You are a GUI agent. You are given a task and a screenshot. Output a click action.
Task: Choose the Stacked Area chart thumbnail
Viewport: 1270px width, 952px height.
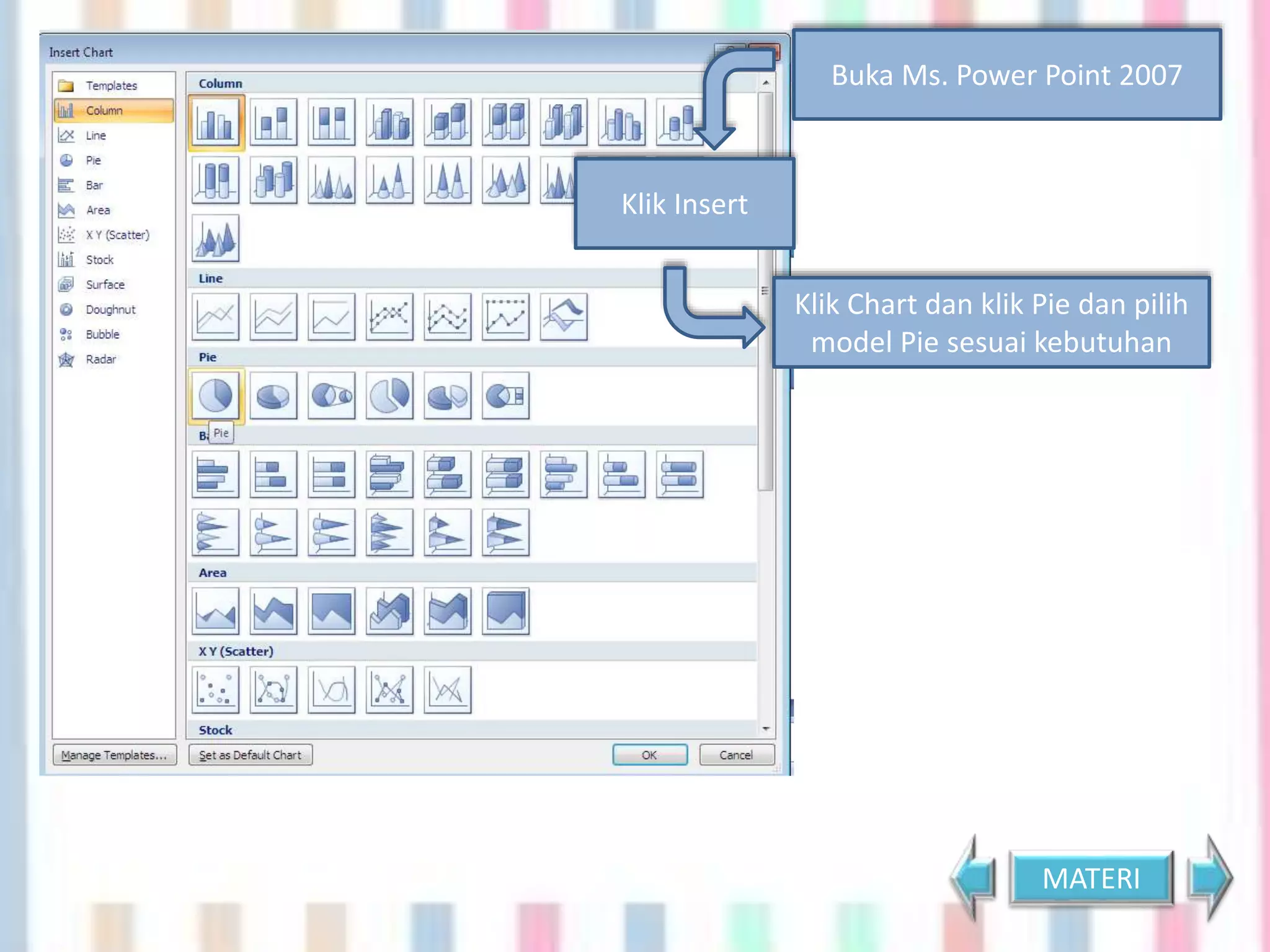pyautogui.click(x=273, y=612)
